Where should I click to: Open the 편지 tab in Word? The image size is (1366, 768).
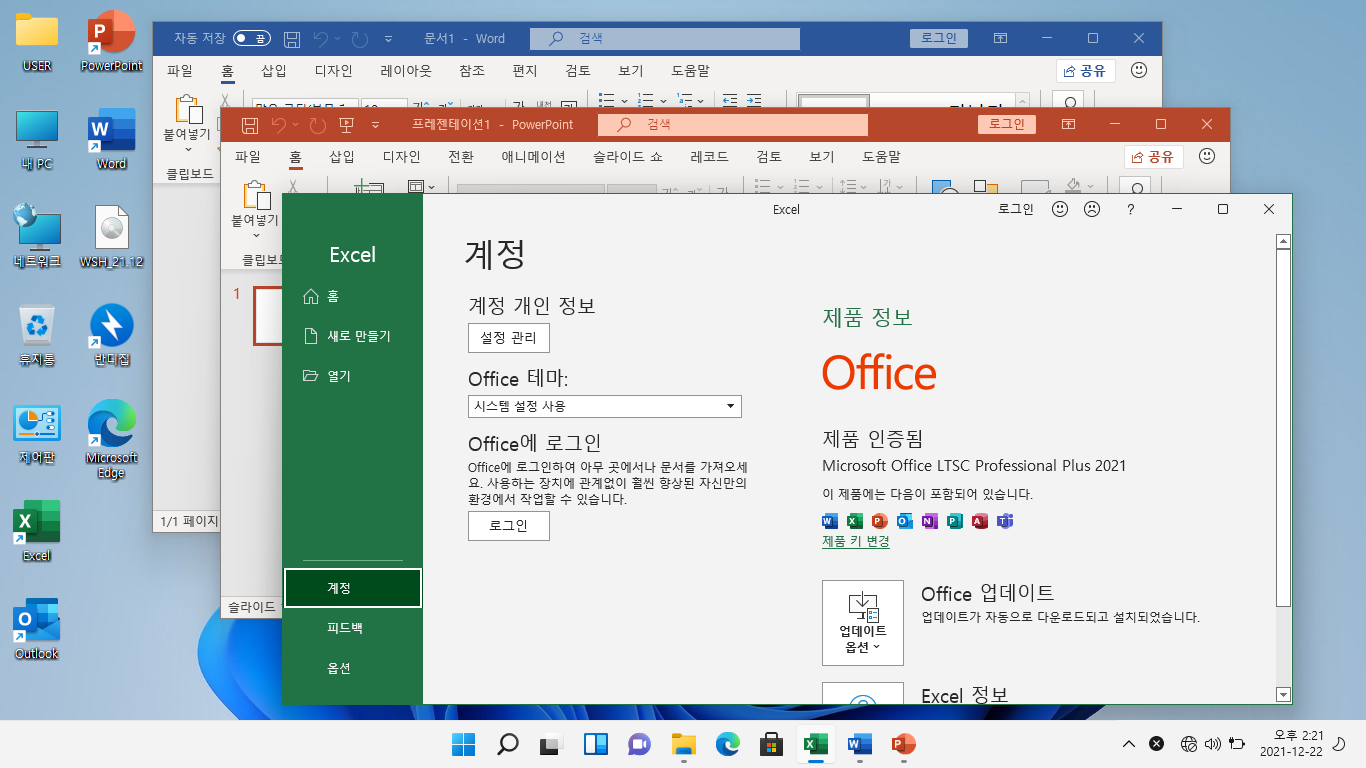[x=525, y=71]
